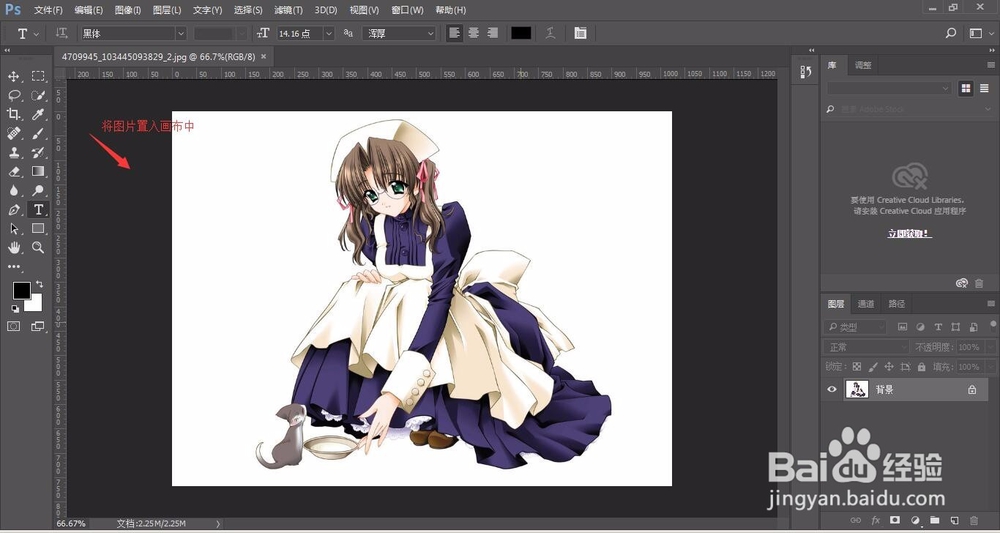Switch to the 通道 tab
The width and height of the screenshot is (1000, 533).
865,303
